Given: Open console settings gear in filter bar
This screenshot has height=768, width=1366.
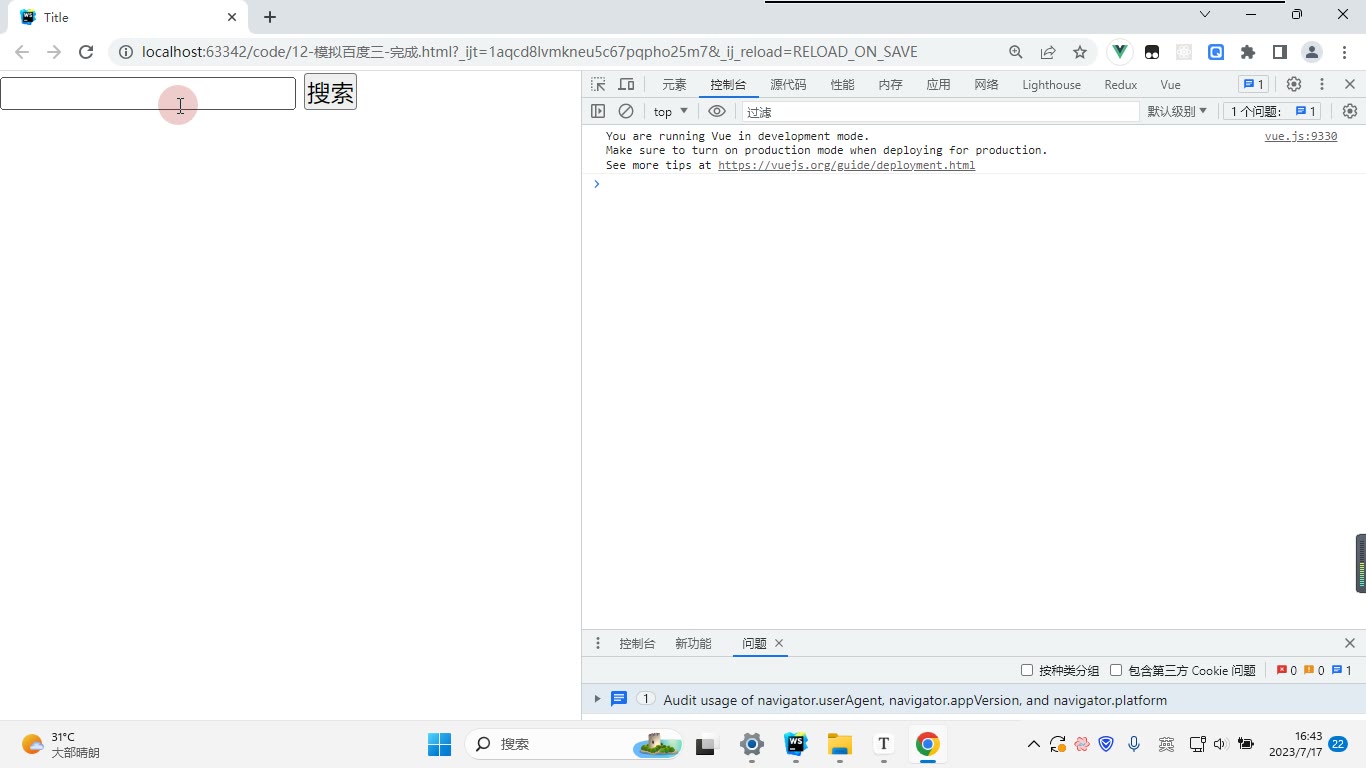Looking at the screenshot, I should point(1350,111).
